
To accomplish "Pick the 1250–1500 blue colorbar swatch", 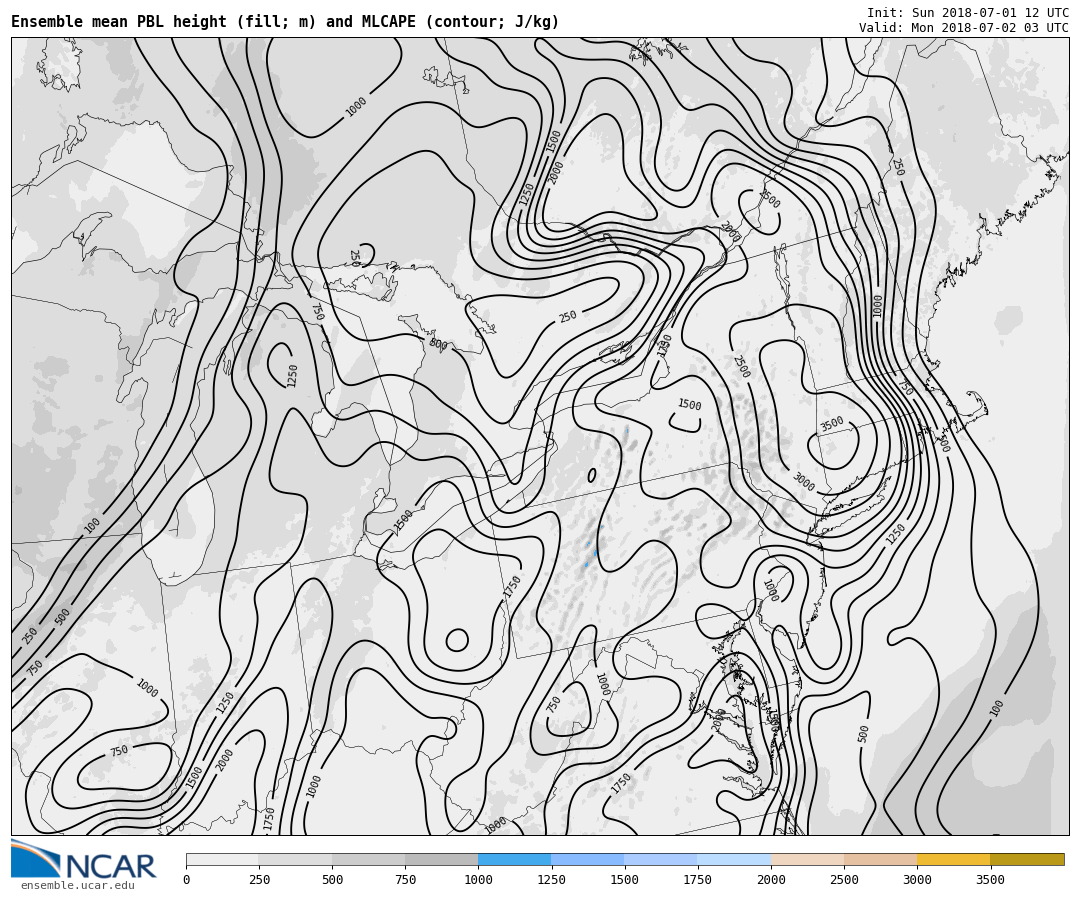I will pos(588,859).
